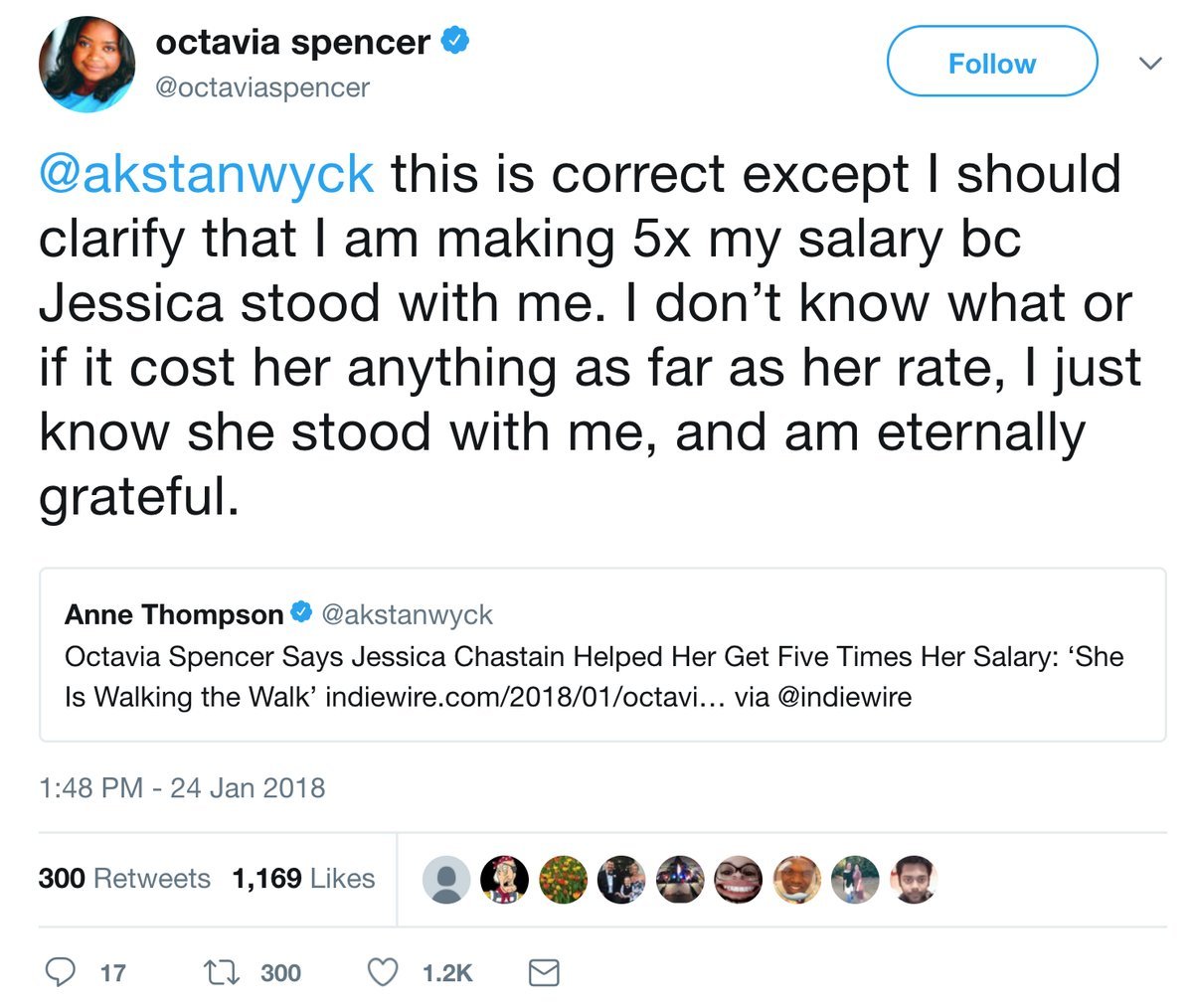Viewport: 1193px width, 1008px height.
Task: Follow octavia spencer
Action: click(991, 63)
